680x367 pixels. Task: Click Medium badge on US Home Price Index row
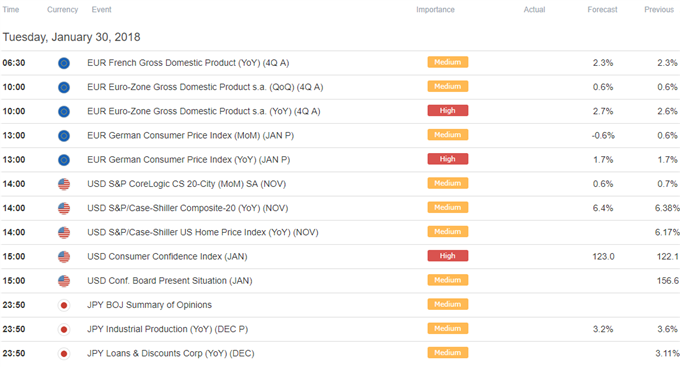pyautogui.click(x=448, y=232)
